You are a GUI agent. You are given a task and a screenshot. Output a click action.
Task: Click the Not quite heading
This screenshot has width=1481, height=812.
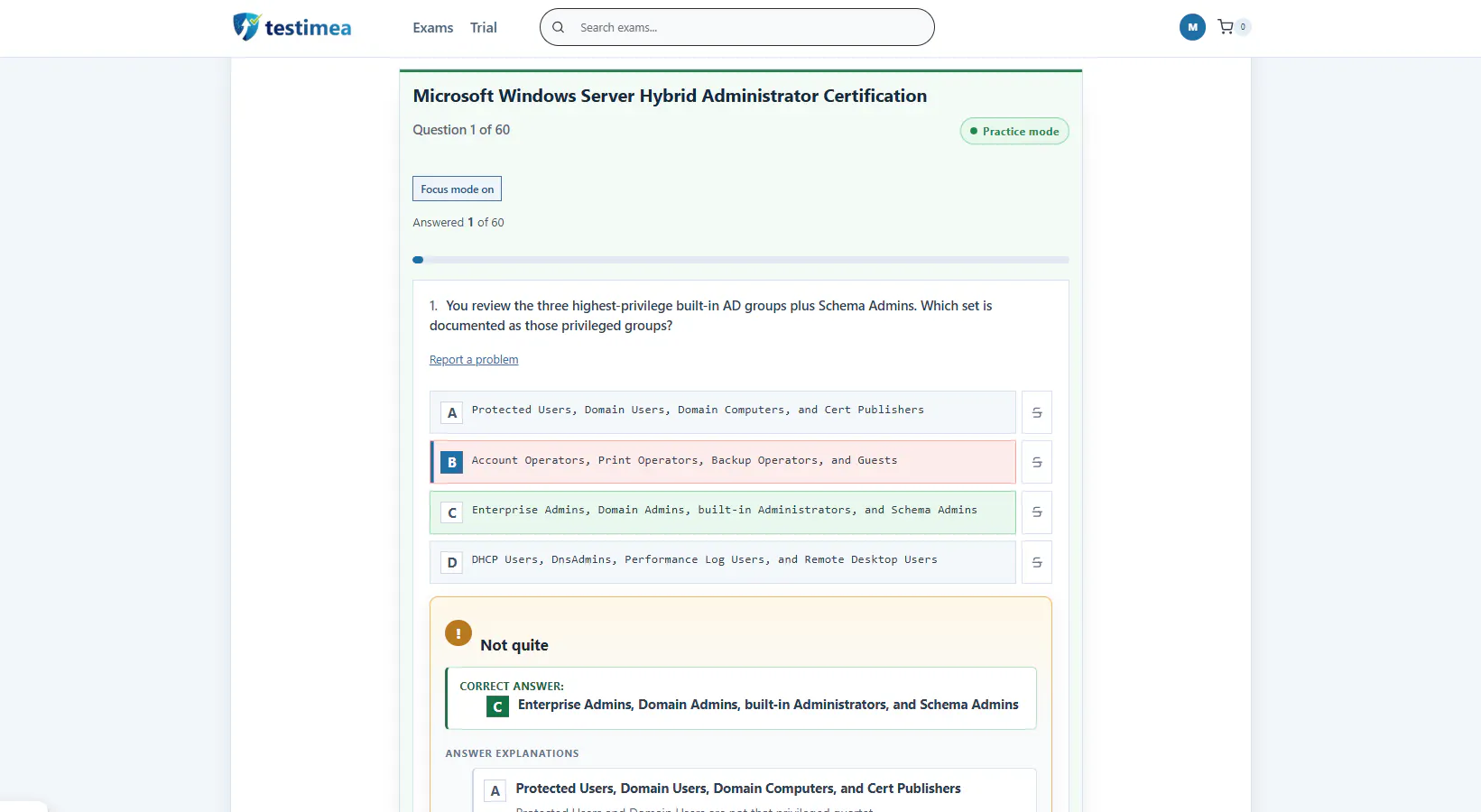click(x=514, y=645)
